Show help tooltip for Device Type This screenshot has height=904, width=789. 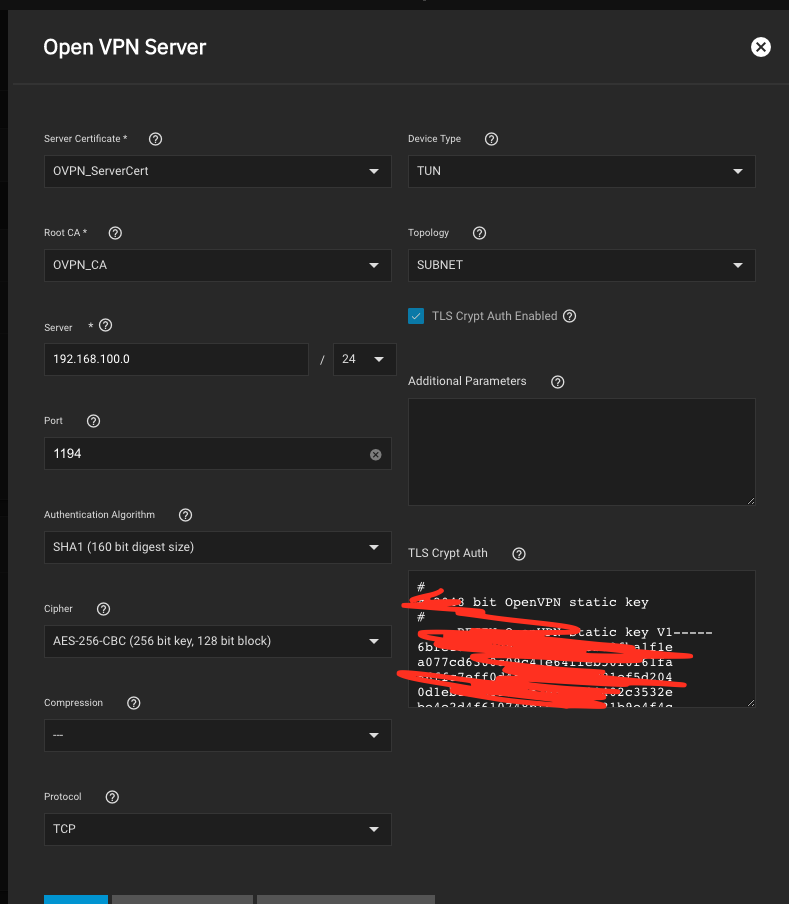[x=491, y=139]
